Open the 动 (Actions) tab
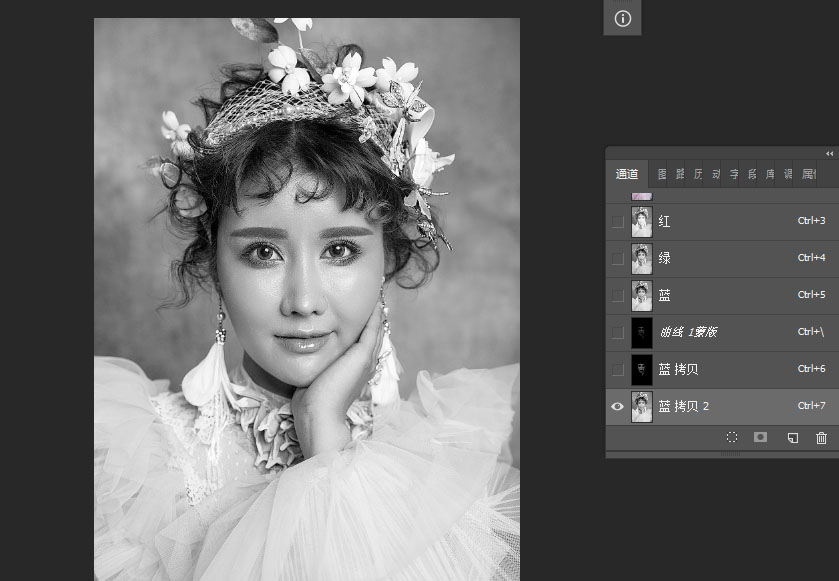This screenshot has width=839, height=581. point(716,174)
